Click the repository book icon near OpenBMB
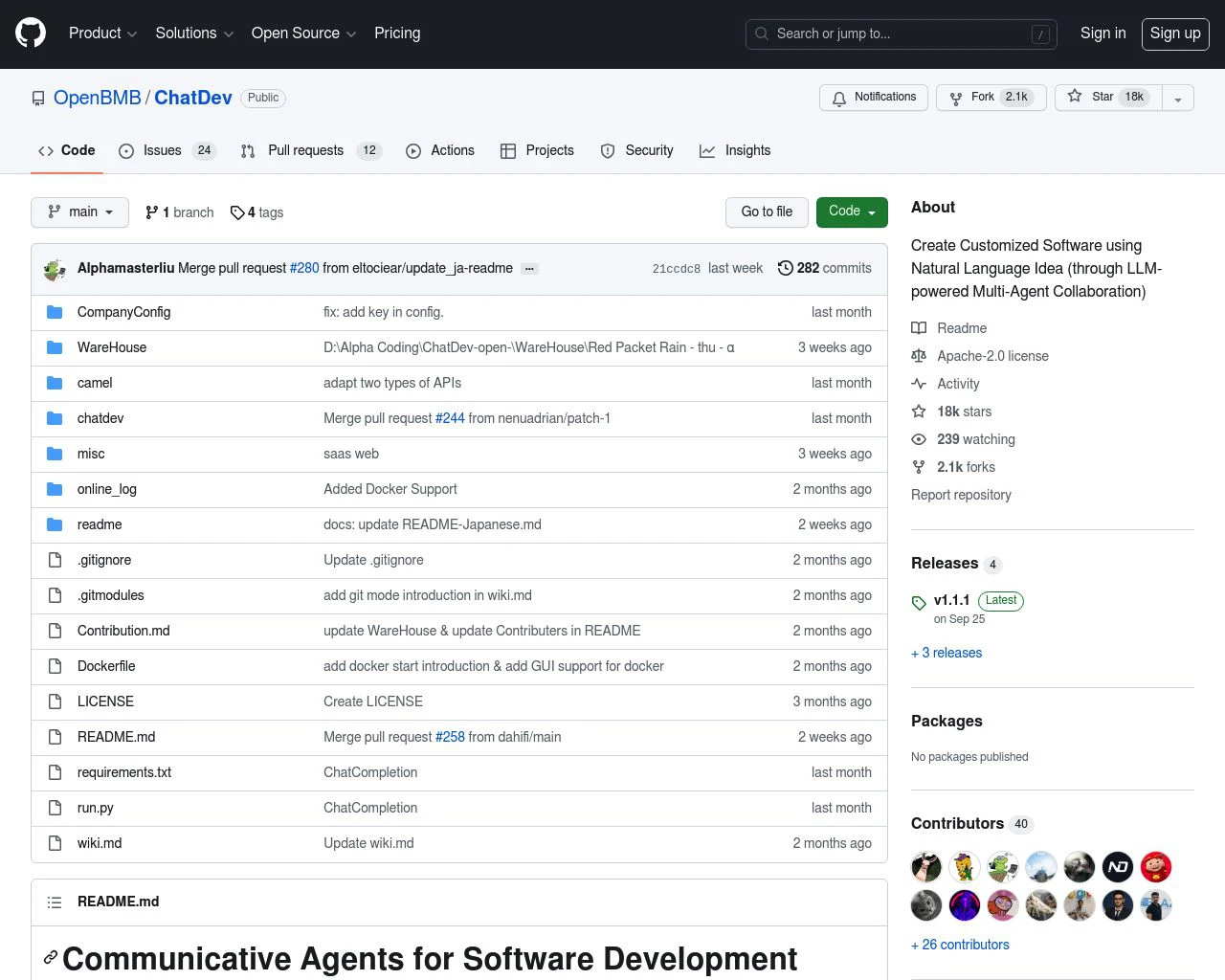This screenshot has height=980, width=1225. [38, 99]
